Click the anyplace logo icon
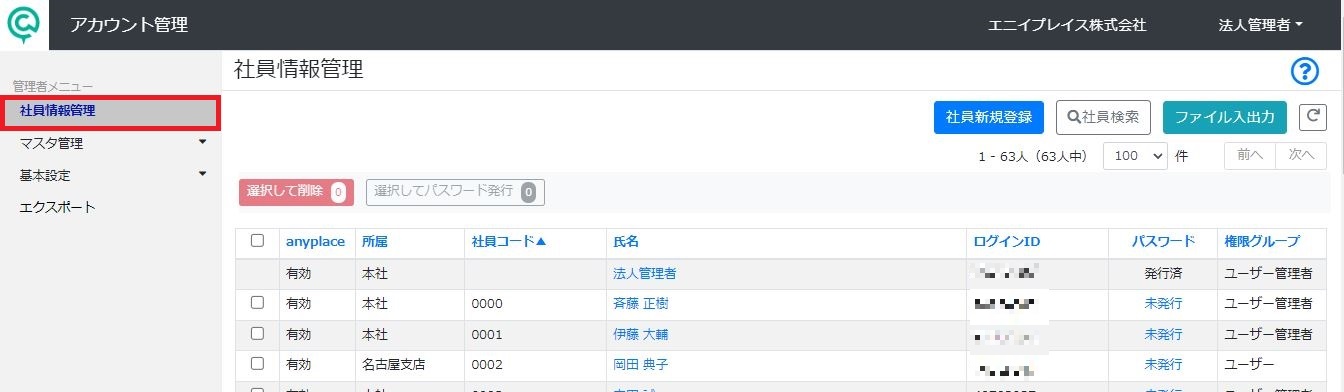 23,25
